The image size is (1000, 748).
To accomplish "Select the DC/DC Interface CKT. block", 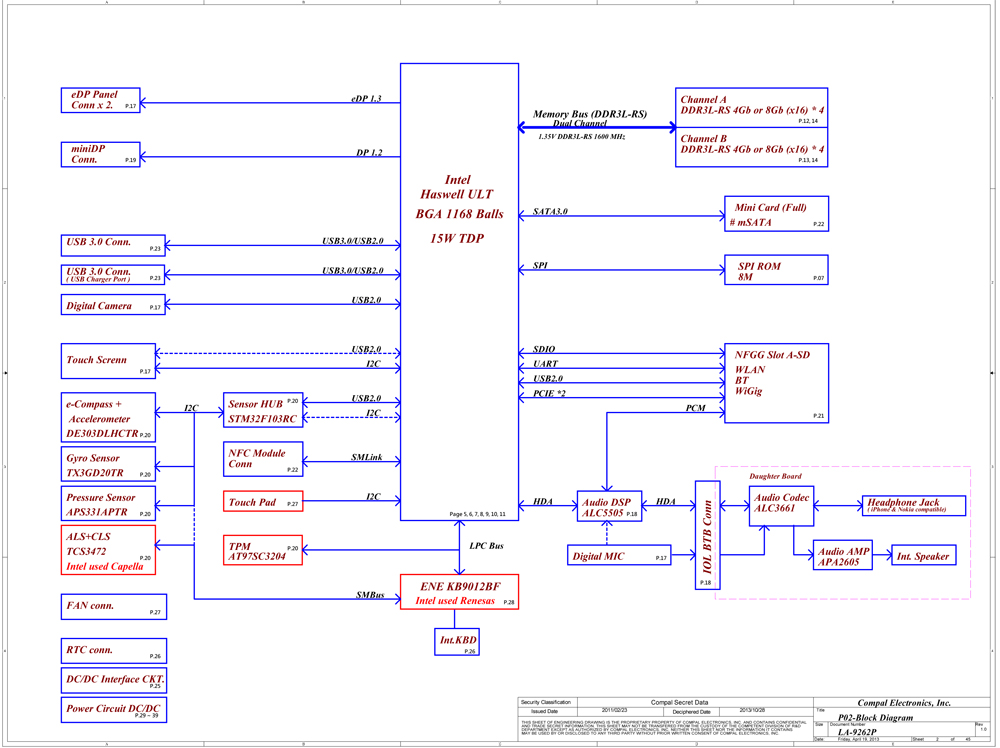I will click(114, 680).
